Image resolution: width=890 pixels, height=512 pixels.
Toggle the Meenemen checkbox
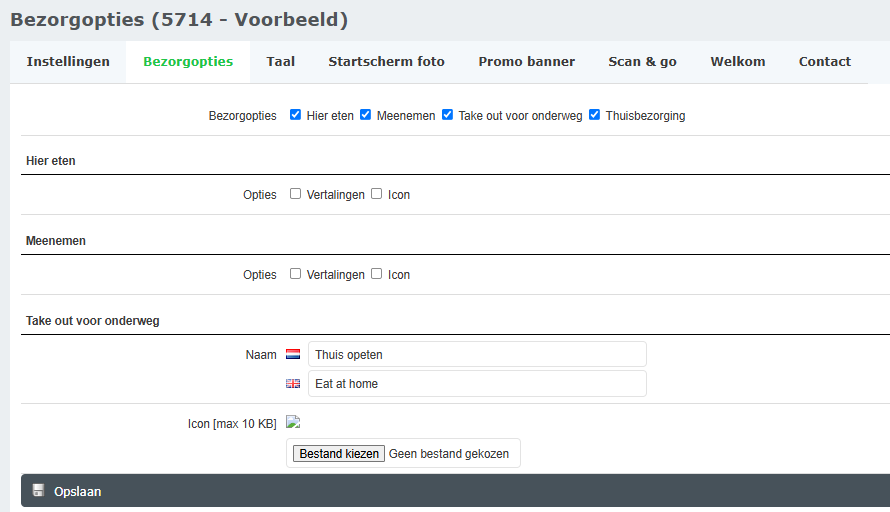click(x=366, y=115)
